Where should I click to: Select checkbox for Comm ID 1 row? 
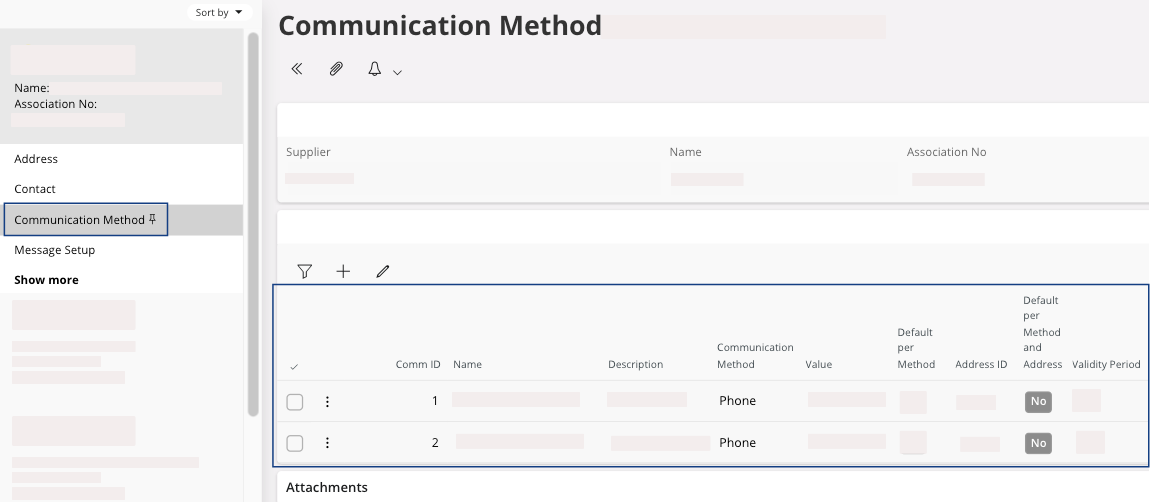[x=294, y=402]
